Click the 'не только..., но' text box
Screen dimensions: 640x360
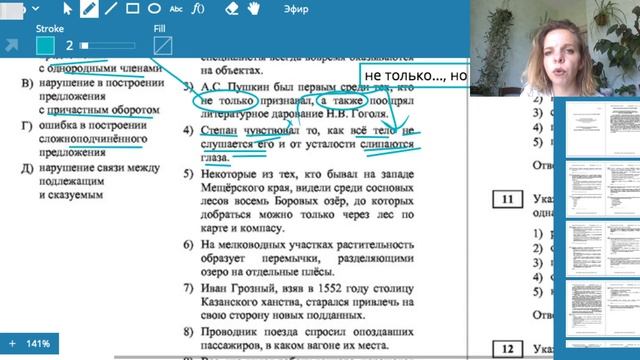[415, 75]
